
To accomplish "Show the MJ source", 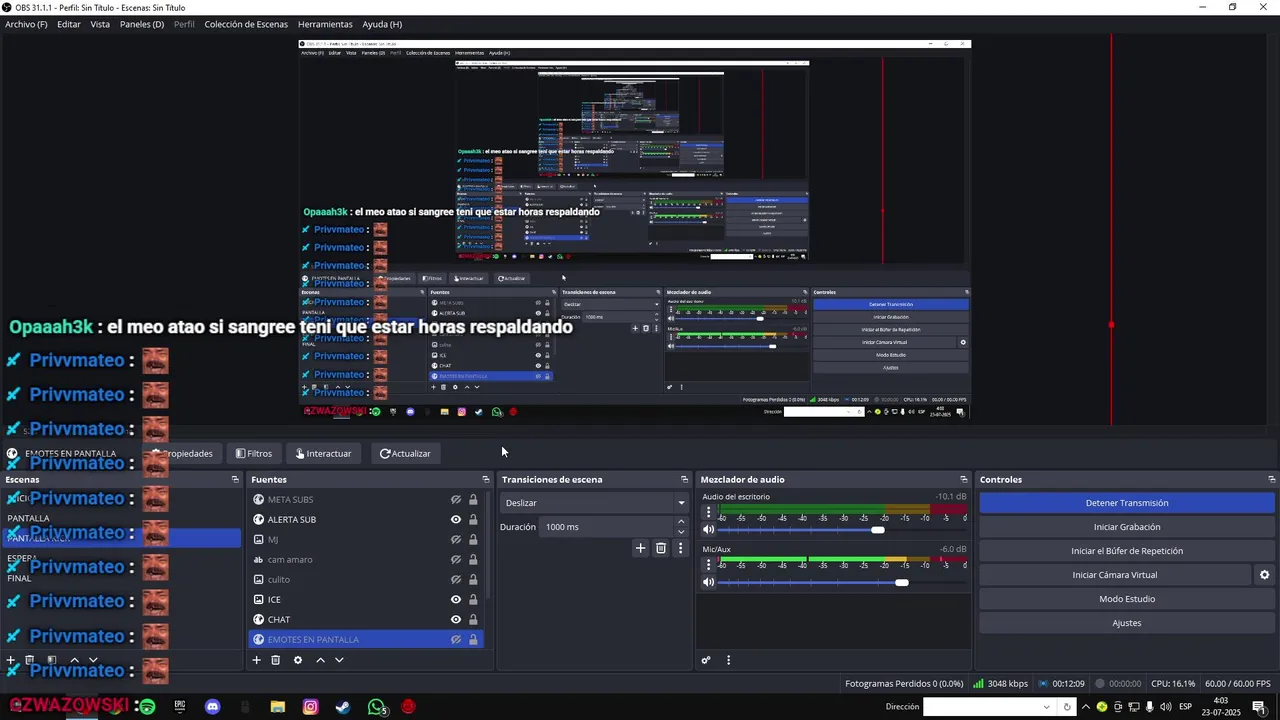I will click(x=456, y=540).
